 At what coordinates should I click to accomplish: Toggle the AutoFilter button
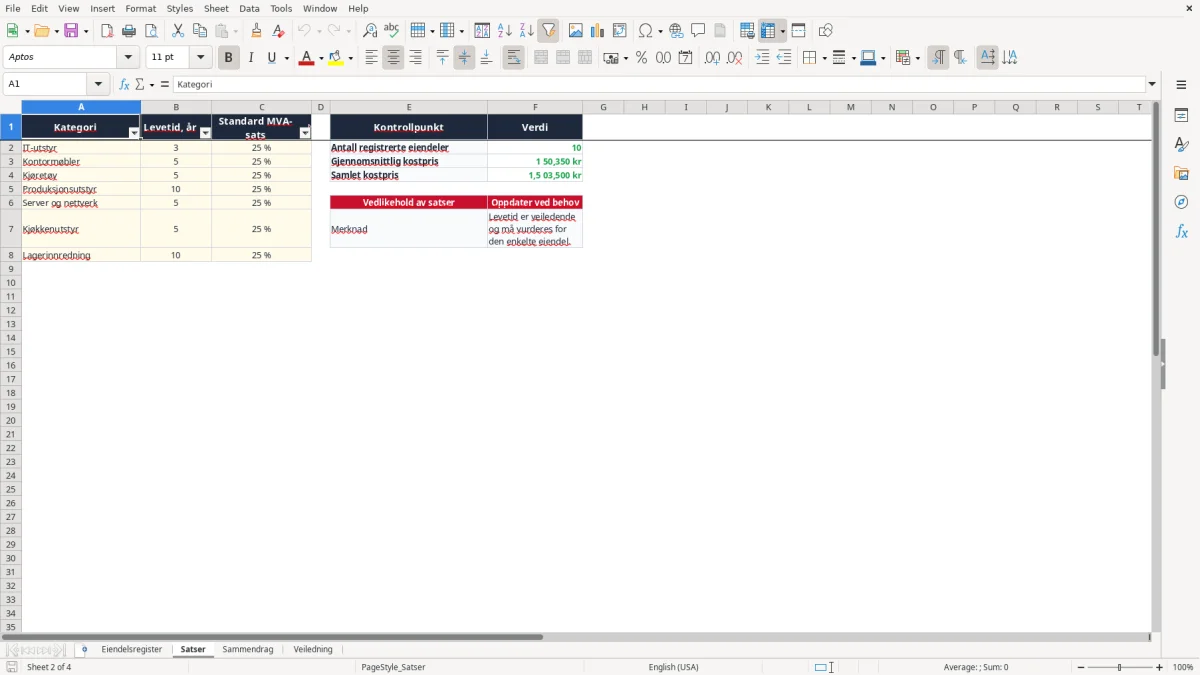pos(548,31)
